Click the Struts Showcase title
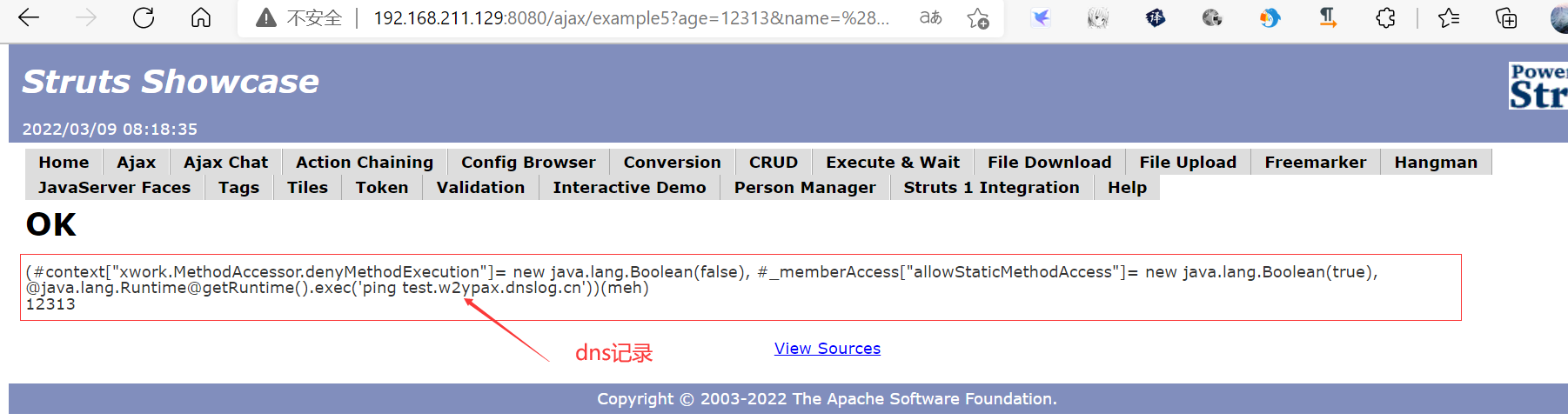1568x420 pixels. [171, 82]
